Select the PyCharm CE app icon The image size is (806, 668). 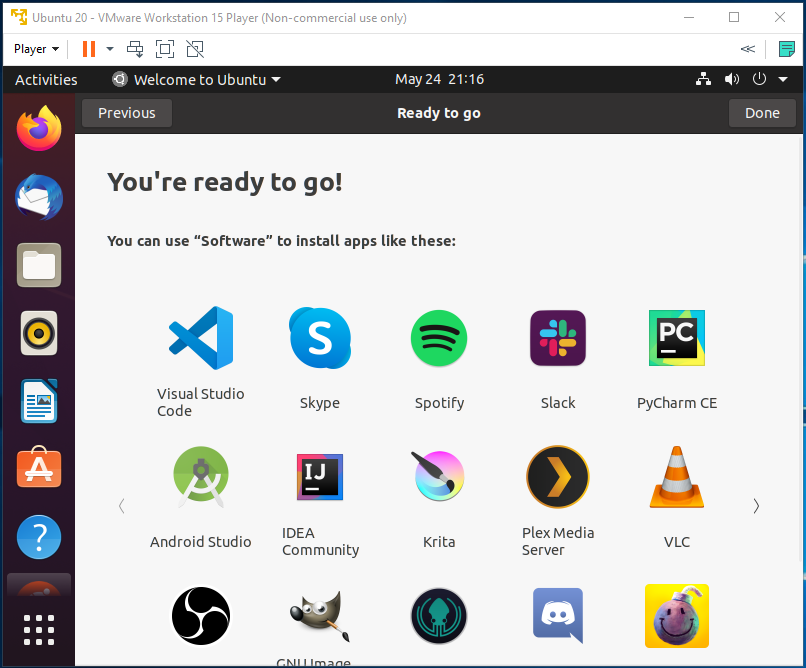tap(677, 338)
